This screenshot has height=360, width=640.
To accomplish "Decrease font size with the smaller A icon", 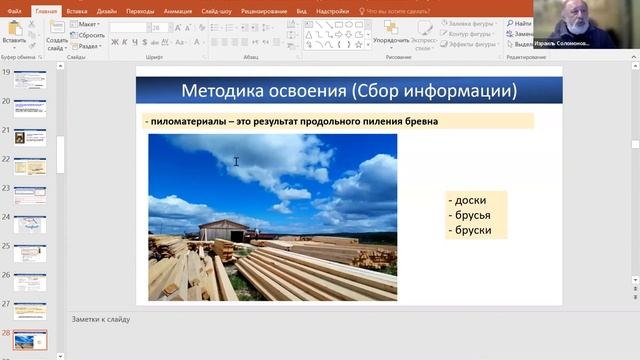I will pyautogui.click(x=188, y=28).
